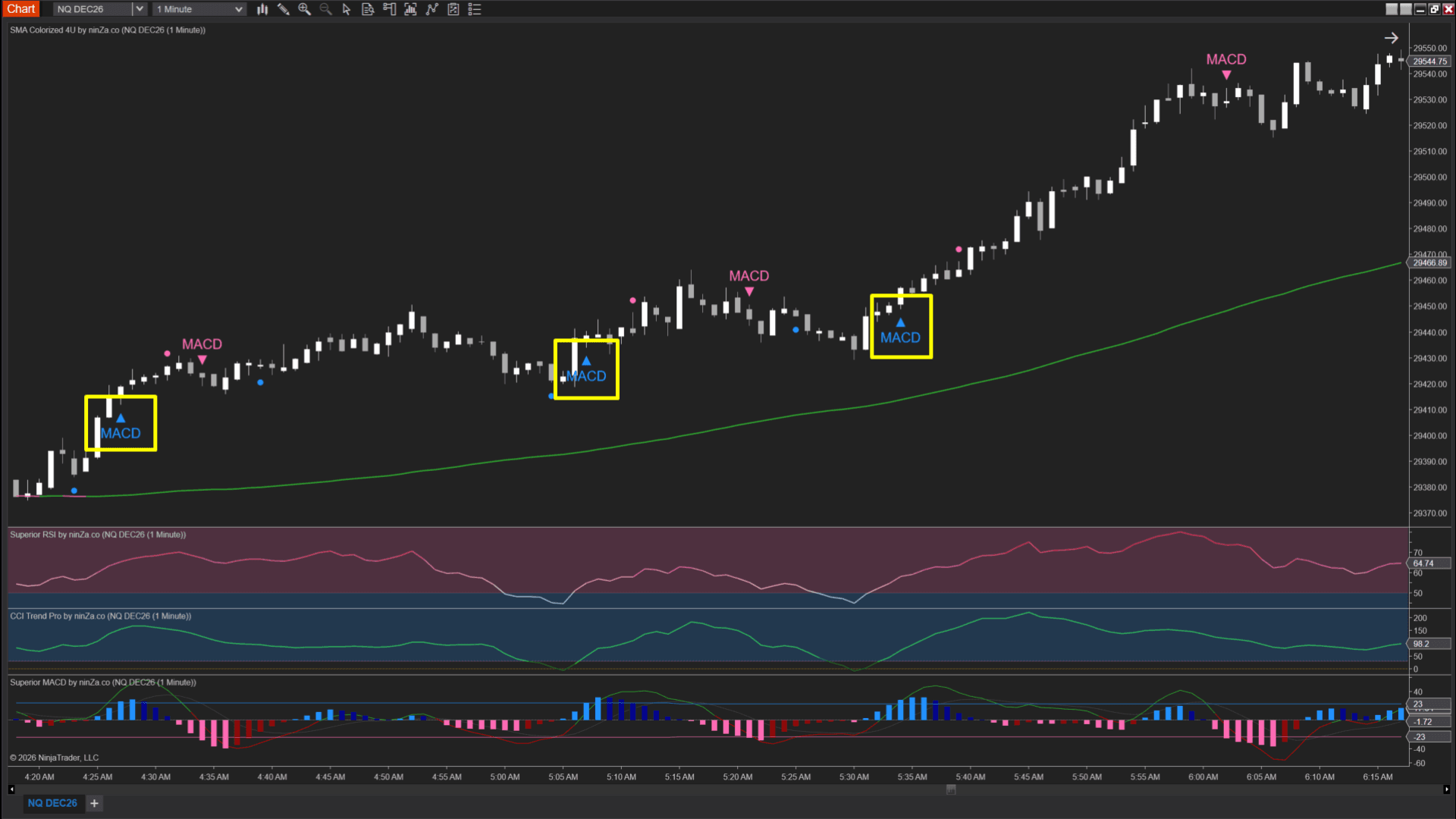This screenshot has width=1456, height=819.
Task: Select the Superior RSI indicator label
Action: point(98,535)
